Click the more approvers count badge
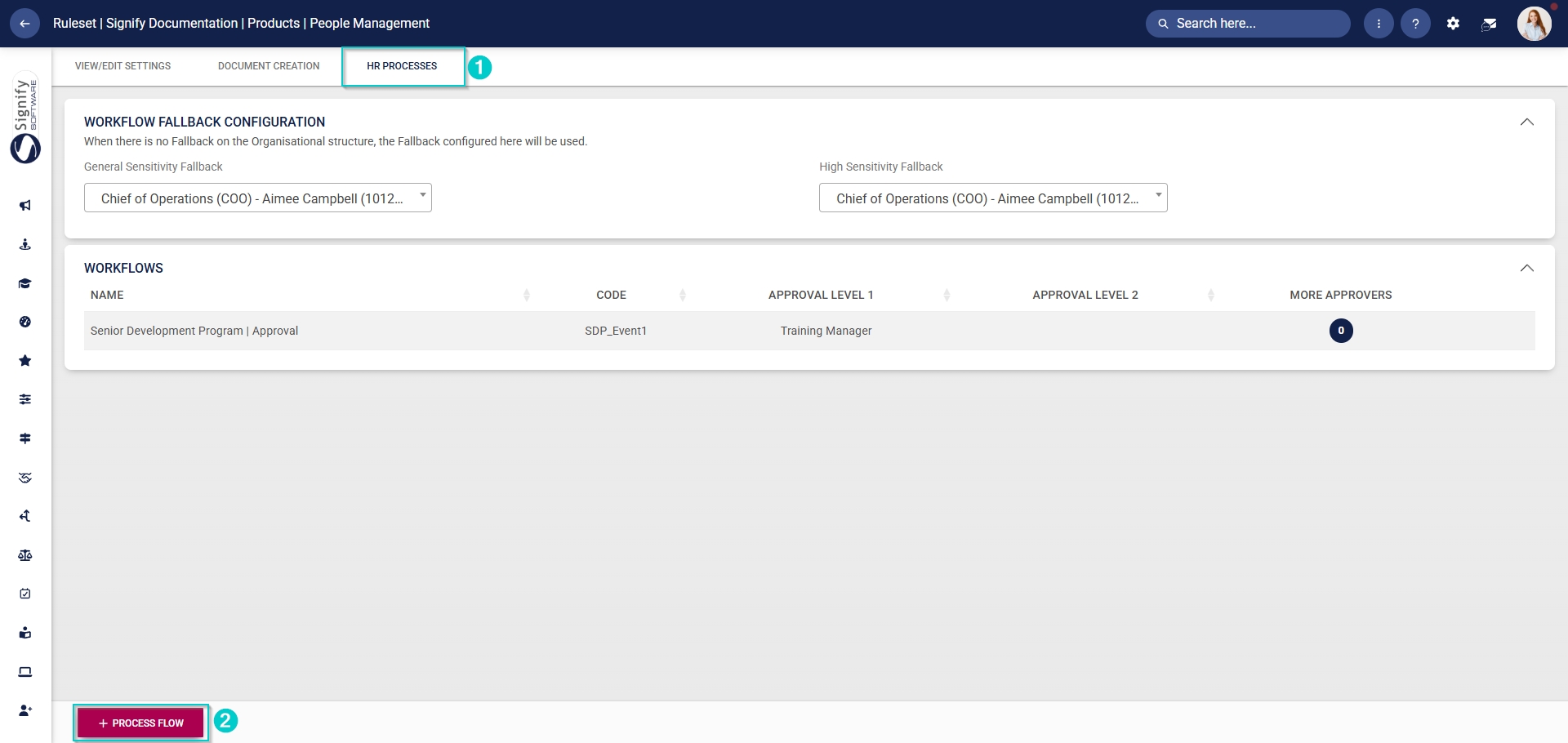 (1341, 331)
